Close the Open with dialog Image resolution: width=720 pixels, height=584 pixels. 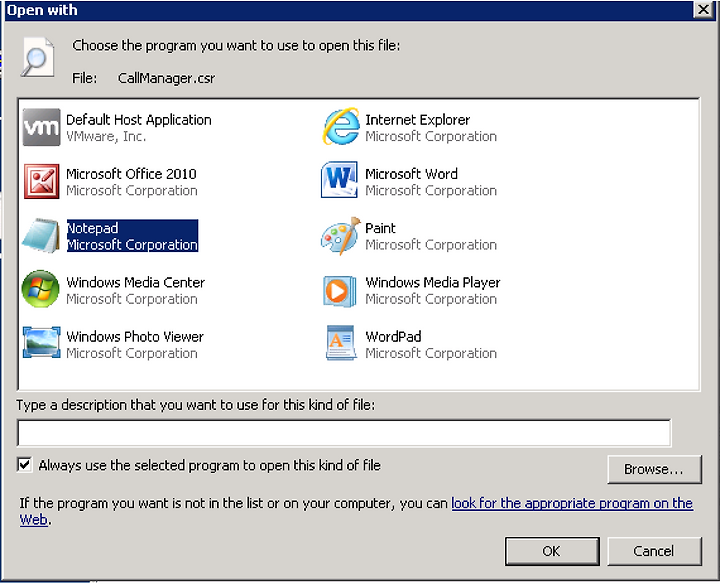(703, 10)
